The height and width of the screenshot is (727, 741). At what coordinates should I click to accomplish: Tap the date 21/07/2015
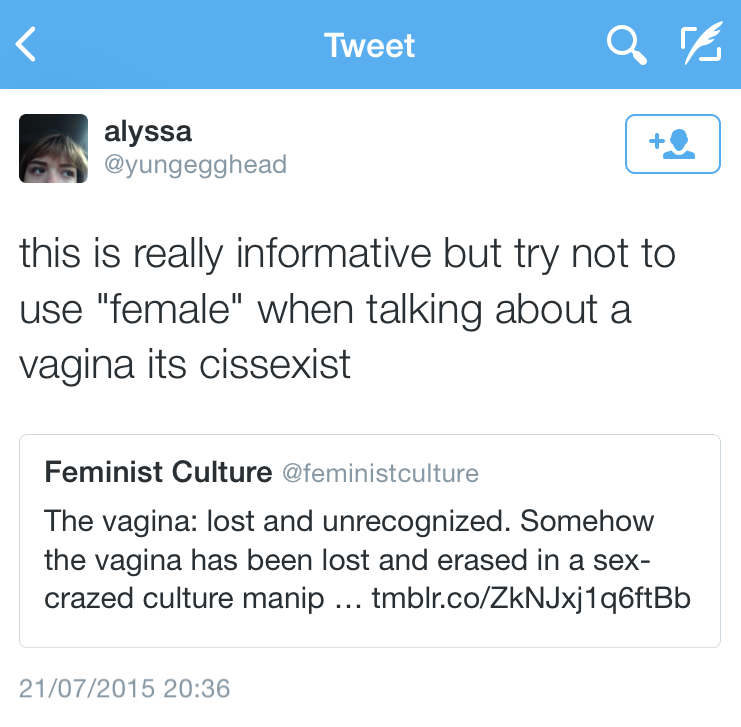[x=88, y=688]
